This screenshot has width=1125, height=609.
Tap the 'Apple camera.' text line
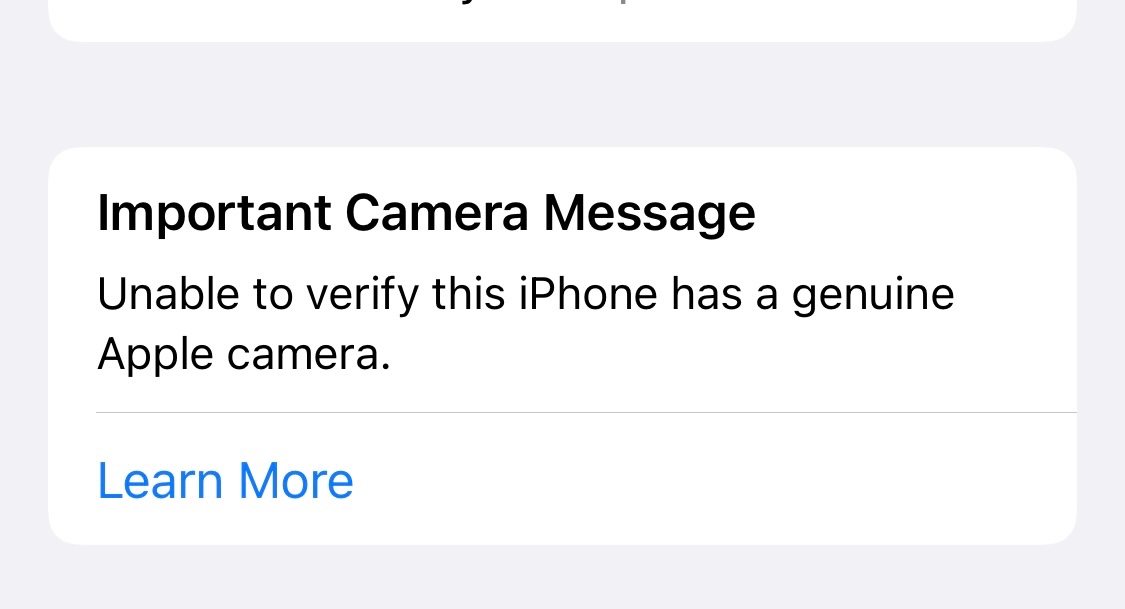click(244, 354)
